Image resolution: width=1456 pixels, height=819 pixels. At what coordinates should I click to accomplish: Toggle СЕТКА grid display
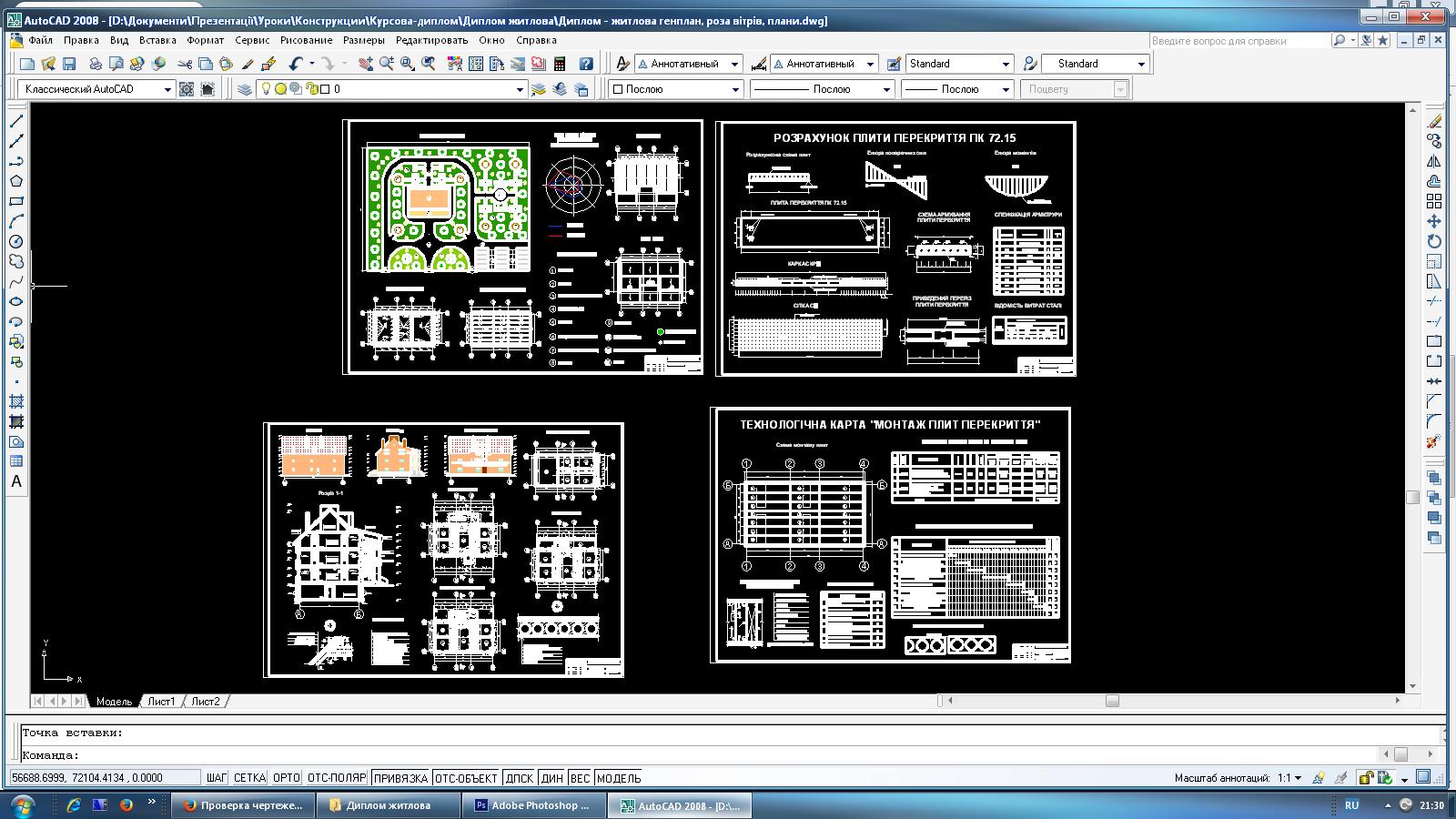tap(249, 778)
